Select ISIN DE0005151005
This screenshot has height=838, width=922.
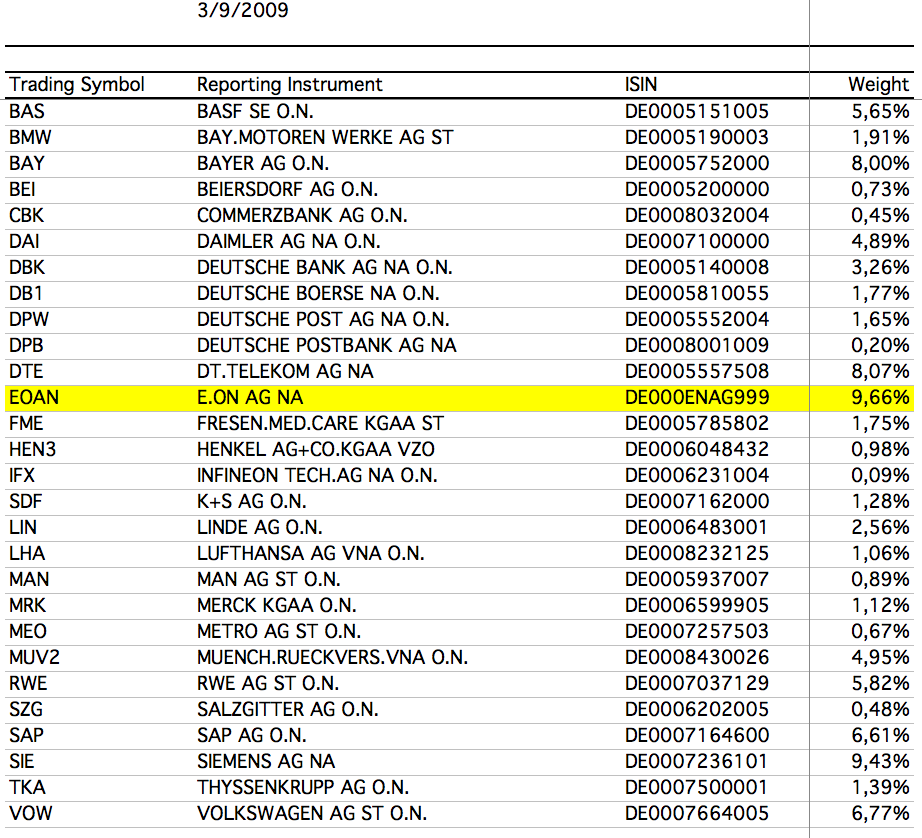697,112
